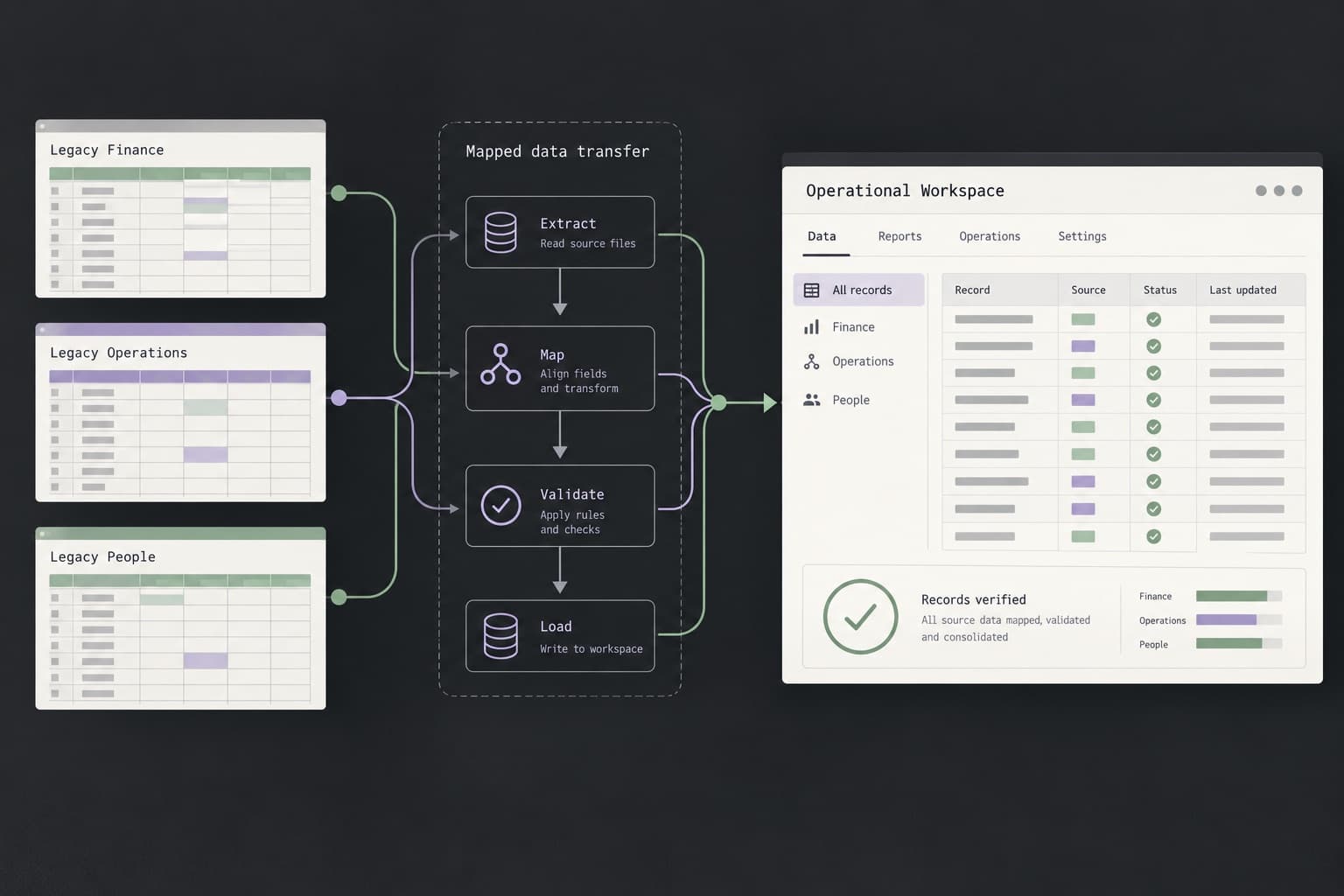Go to the Settings tab
The height and width of the screenshot is (896, 1344).
[x=1082, y=236]
